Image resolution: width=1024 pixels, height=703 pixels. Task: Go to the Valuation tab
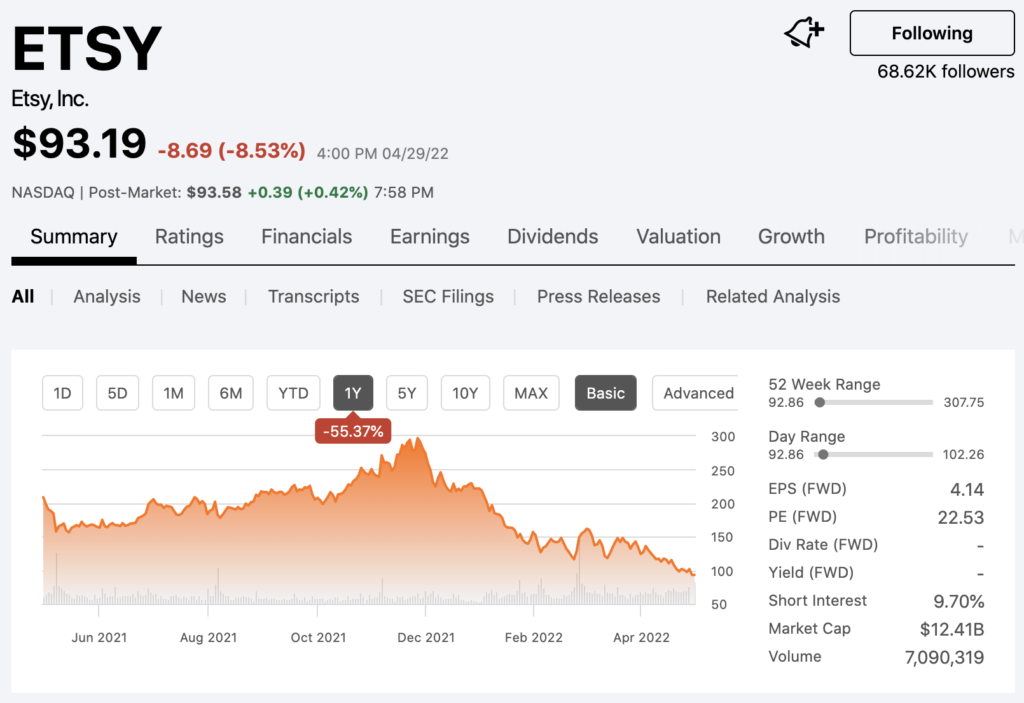(679, 237)
